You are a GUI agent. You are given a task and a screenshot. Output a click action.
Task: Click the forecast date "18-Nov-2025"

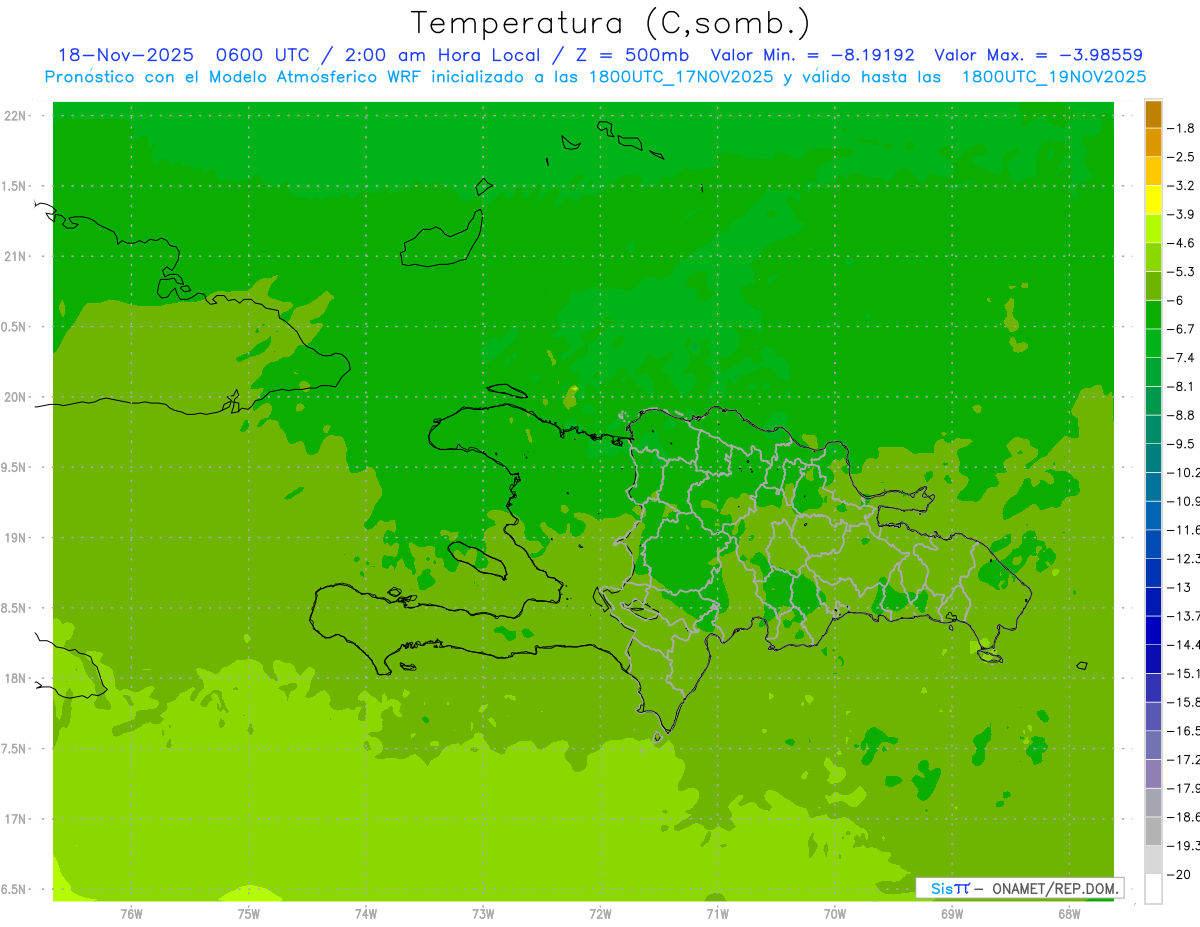(x=125, y=55)
